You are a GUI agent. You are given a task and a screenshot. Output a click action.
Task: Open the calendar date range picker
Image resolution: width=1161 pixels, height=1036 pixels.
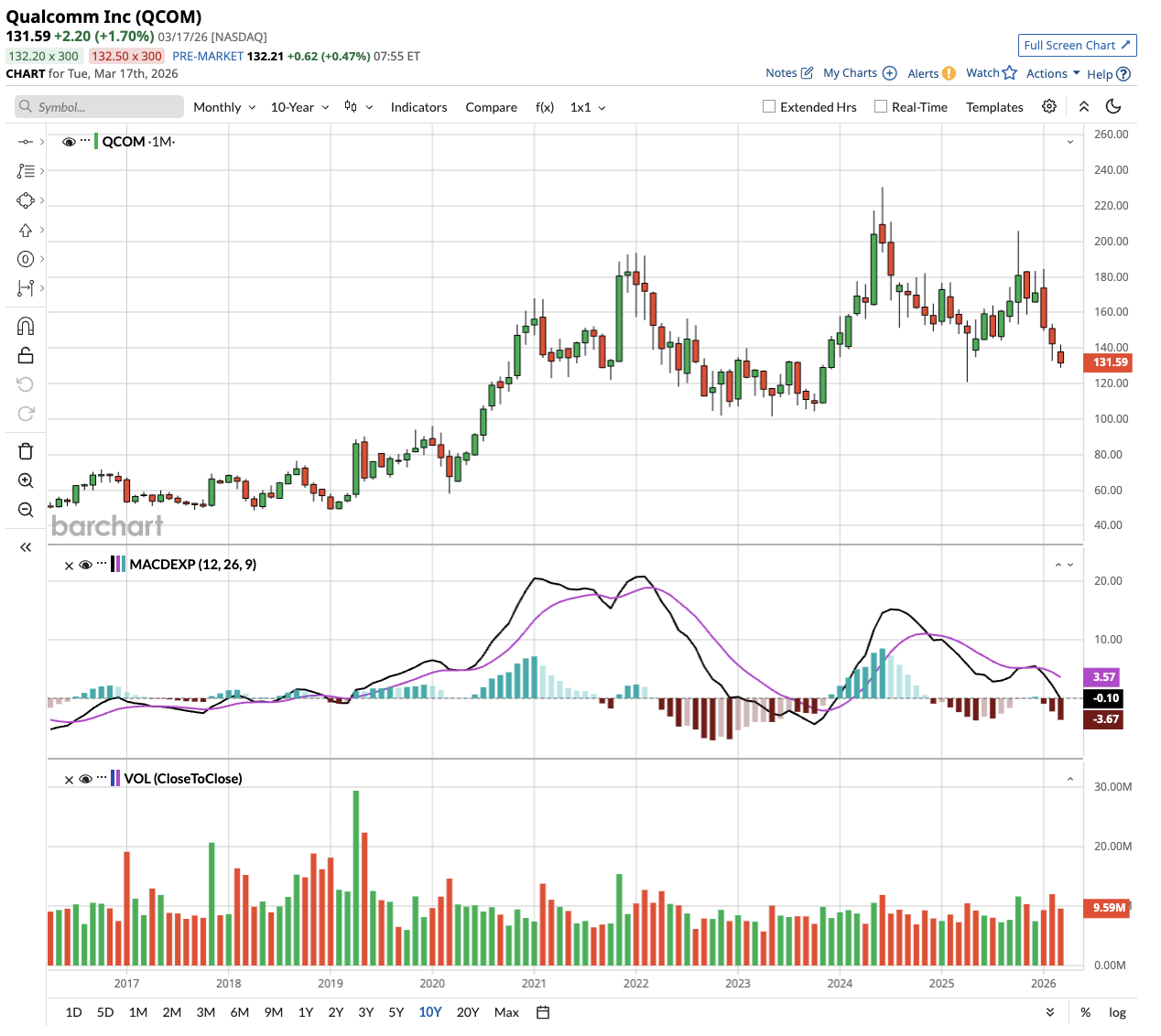(543, 1012)
